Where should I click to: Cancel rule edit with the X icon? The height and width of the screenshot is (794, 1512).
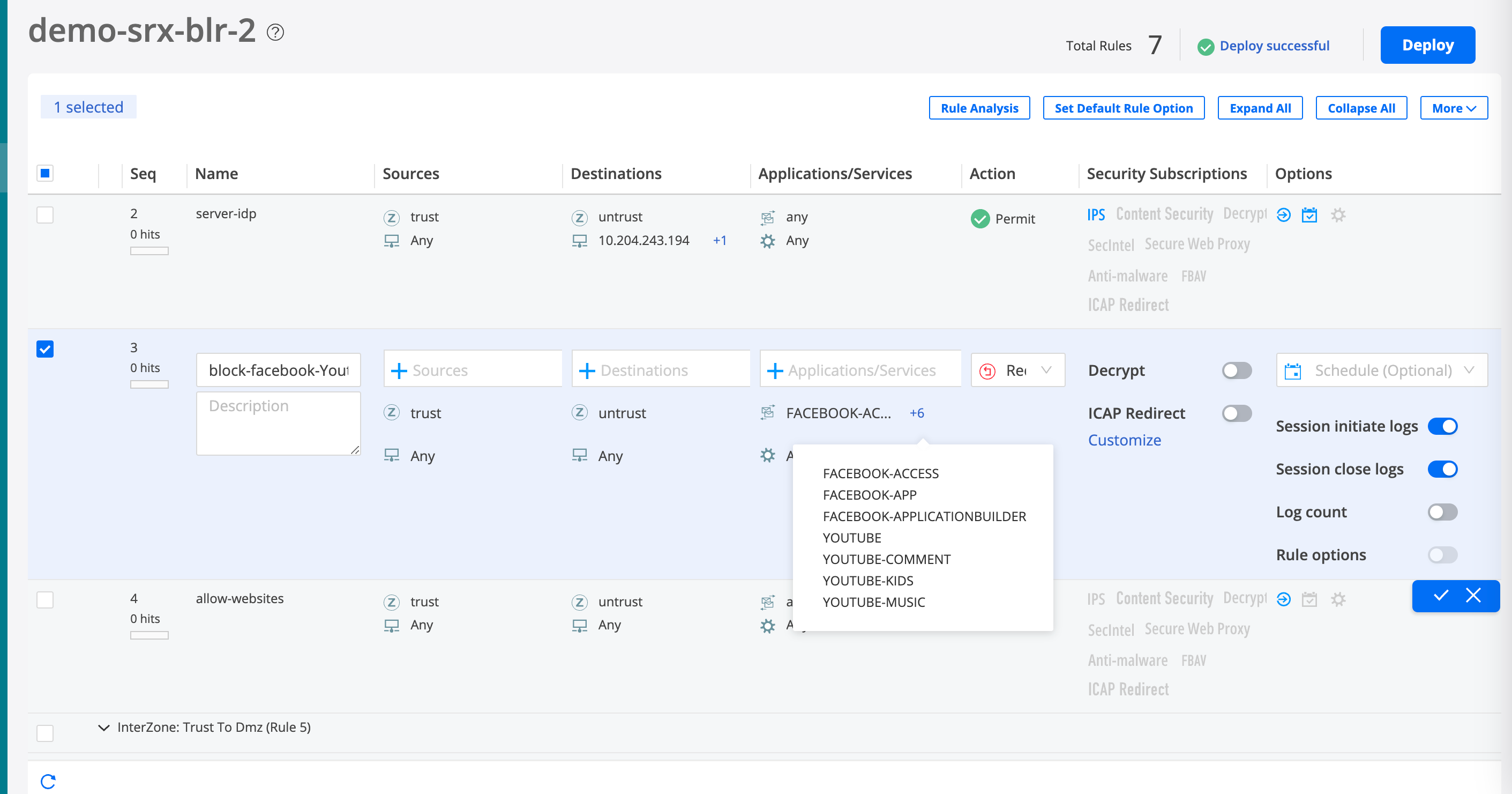pos(1473,596)
